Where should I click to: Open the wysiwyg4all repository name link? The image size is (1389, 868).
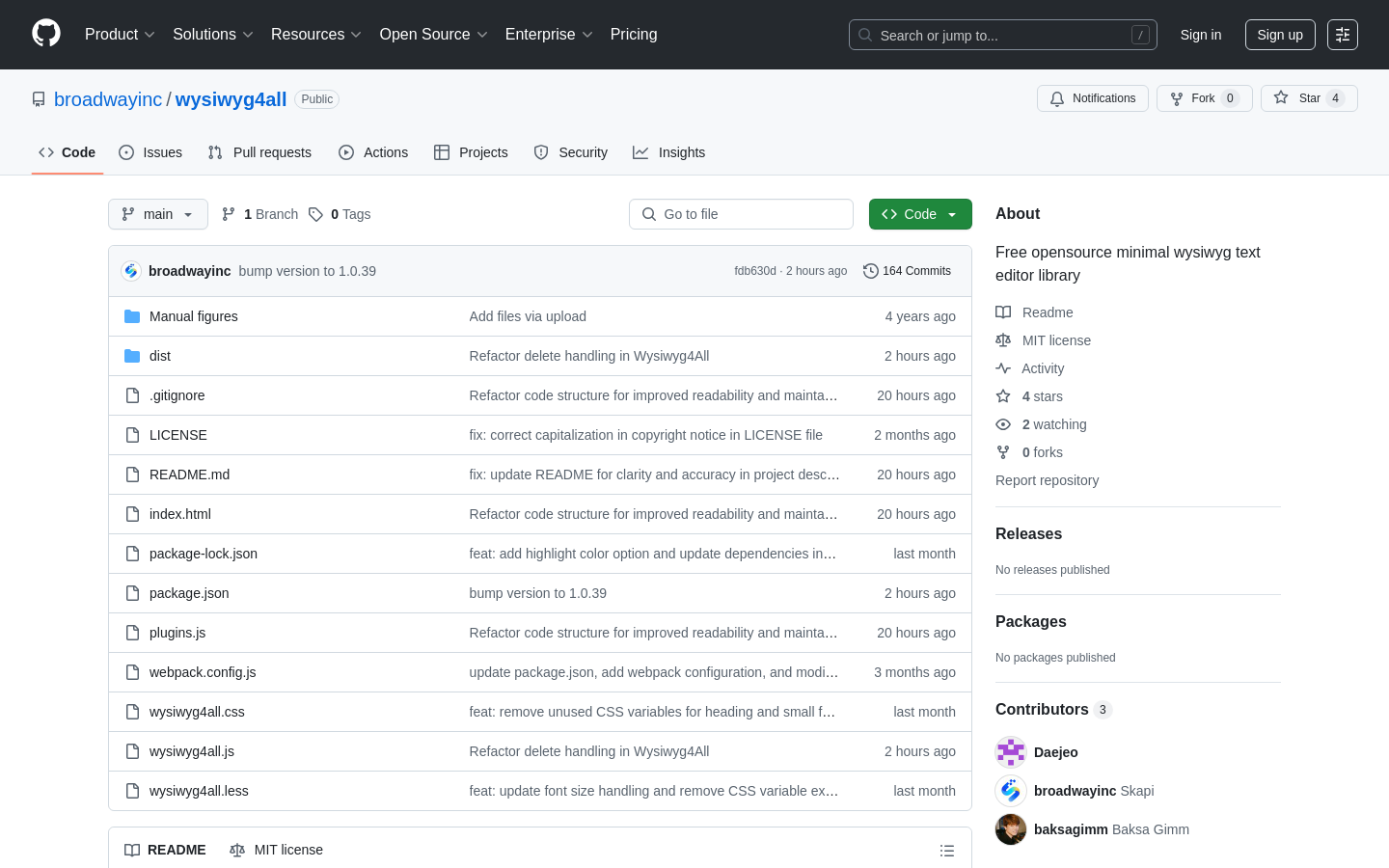(231, 99)
